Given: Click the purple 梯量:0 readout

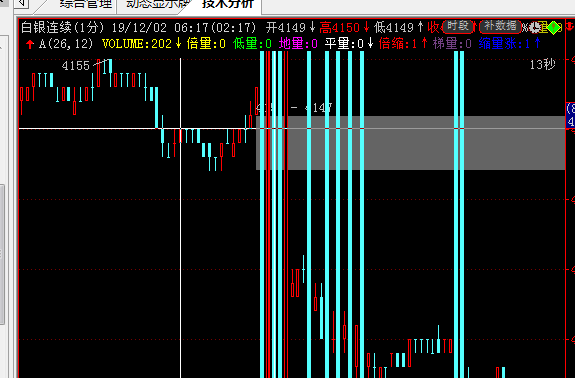Looking at the screenshot, I should (x=452, y=44).
